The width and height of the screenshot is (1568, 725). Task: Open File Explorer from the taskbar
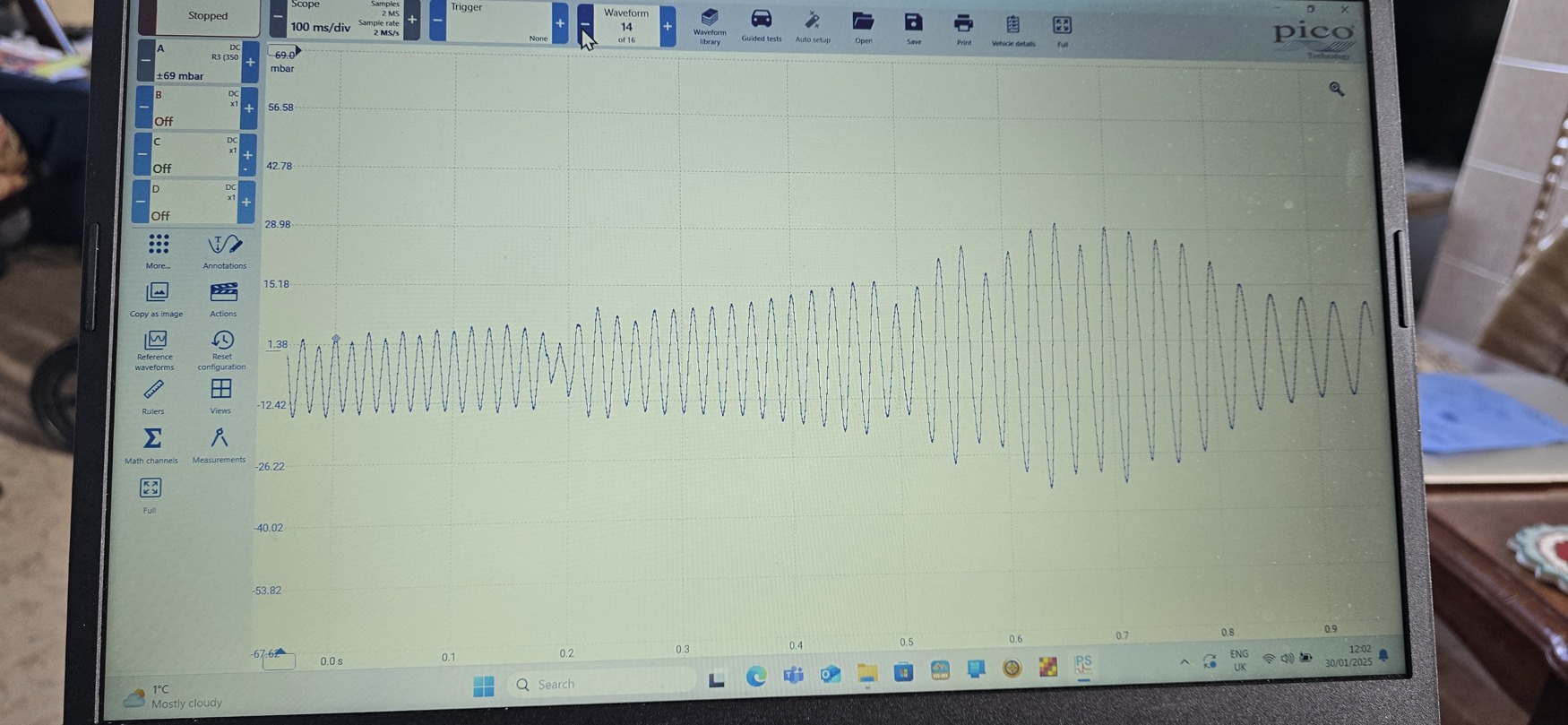[866, 673]
